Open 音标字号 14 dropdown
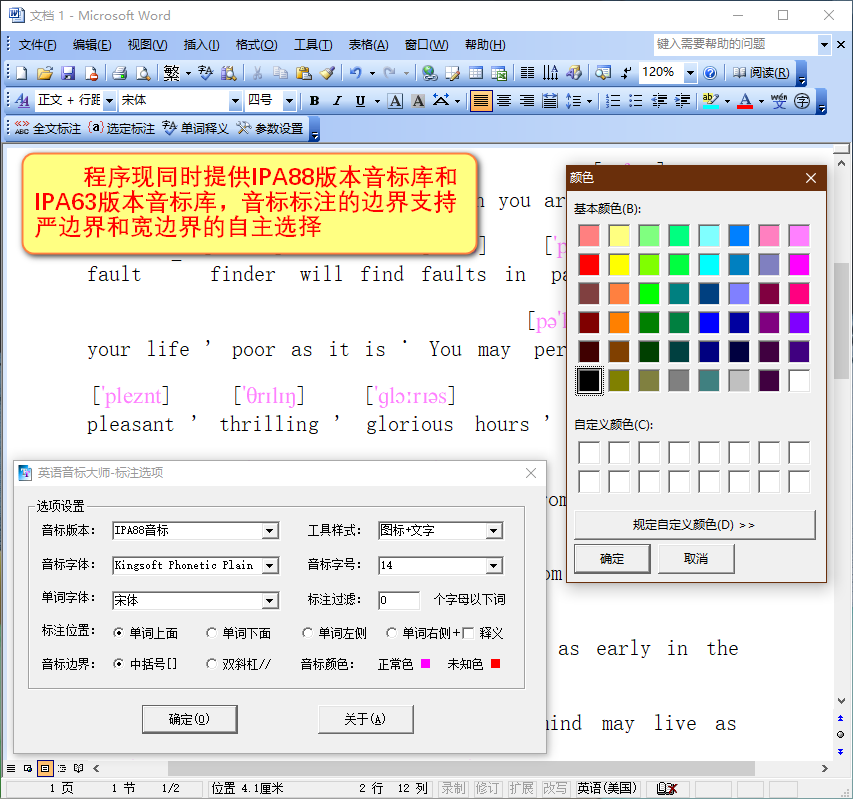Viewport: 853px width, 799px height. click(493, 566)
